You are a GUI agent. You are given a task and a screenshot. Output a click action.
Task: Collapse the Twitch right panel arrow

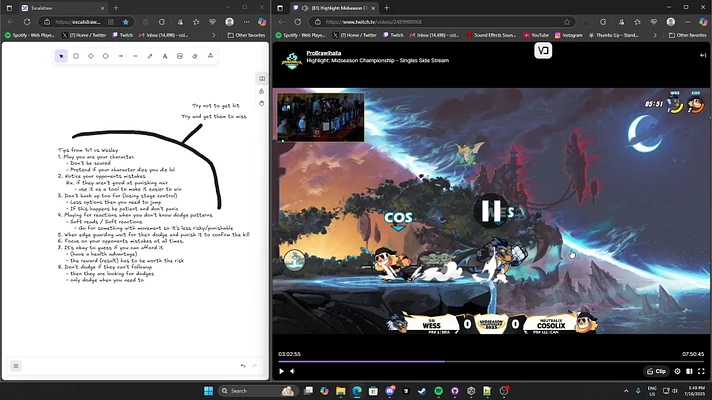(x=703, y=55)
